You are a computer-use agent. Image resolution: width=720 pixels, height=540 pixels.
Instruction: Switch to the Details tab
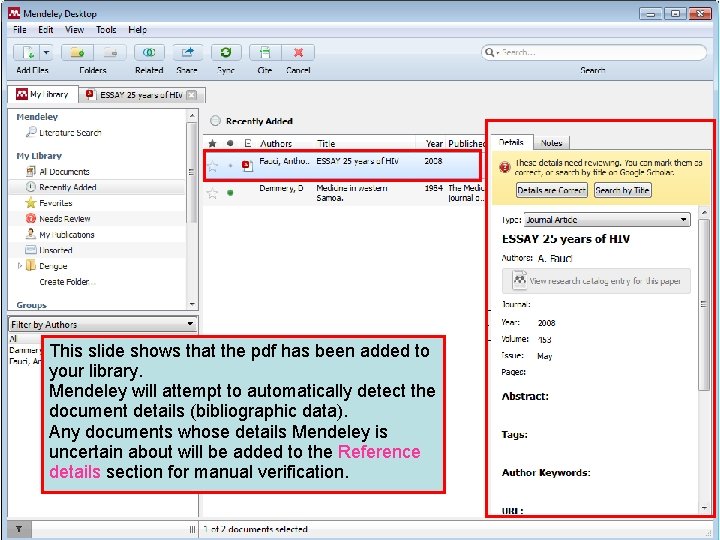click(x=511, y=142)
